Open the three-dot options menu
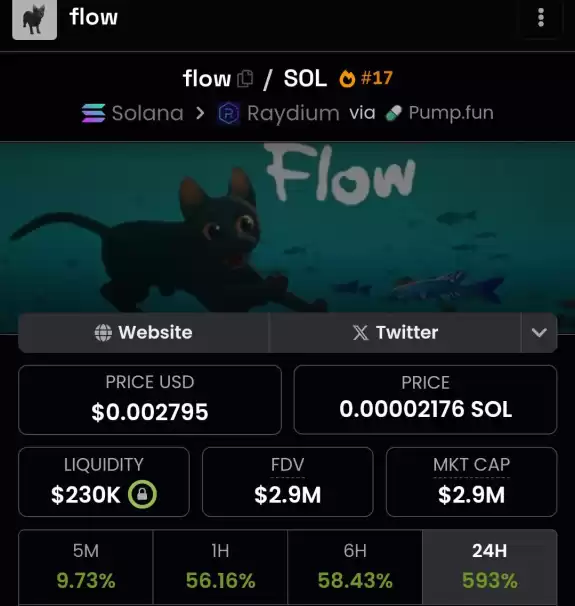Viewport: 575px width, 606px height. point(541,18)
